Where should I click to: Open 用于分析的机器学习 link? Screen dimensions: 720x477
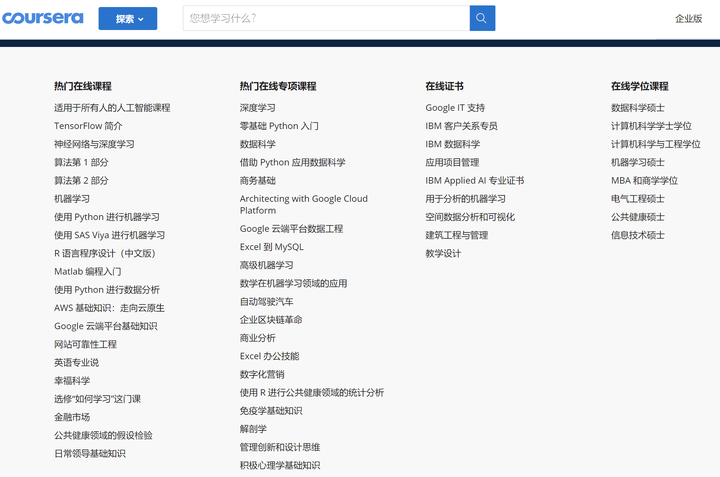(466, 199)
